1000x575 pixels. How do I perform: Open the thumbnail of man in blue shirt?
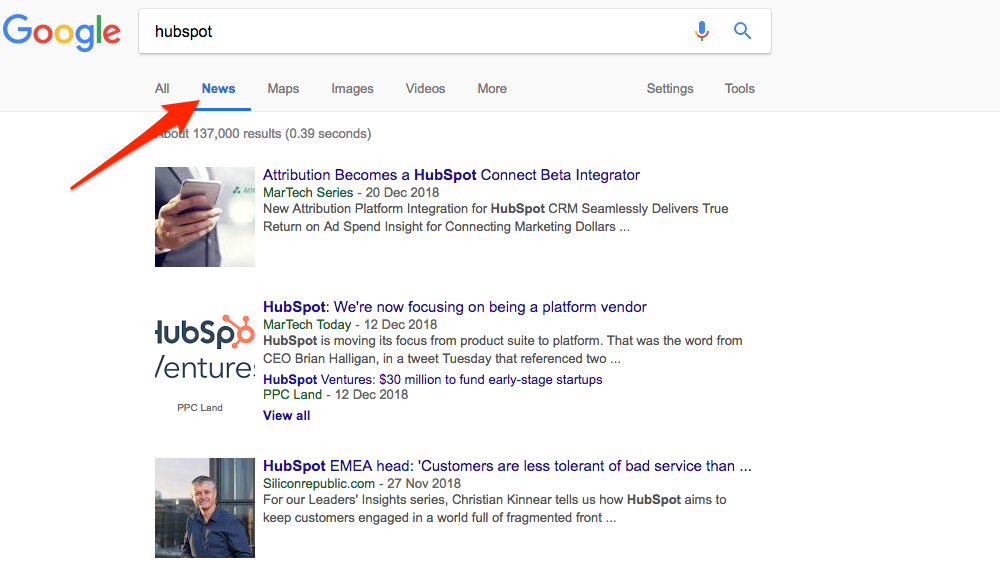click(x=205, y=507)
